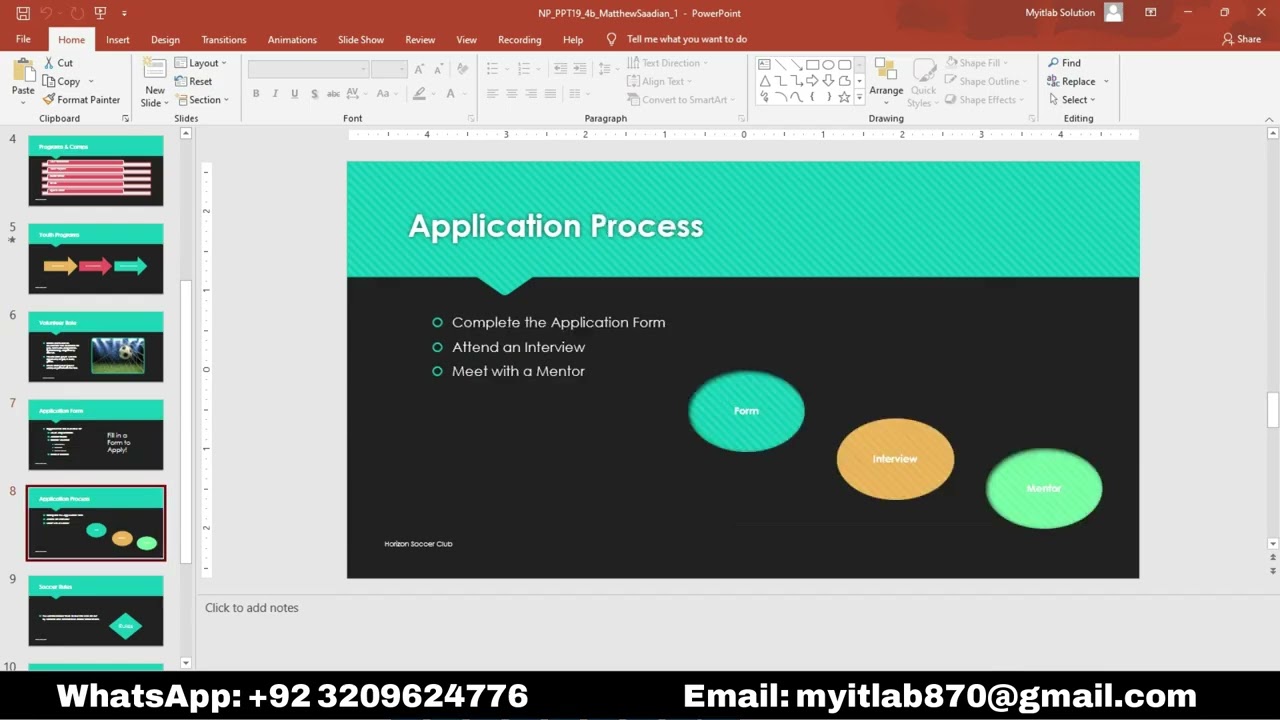Click the Center alignment icon
Image resolution: width=1280 pixels, height=720 pixels.
coord(512,94)
